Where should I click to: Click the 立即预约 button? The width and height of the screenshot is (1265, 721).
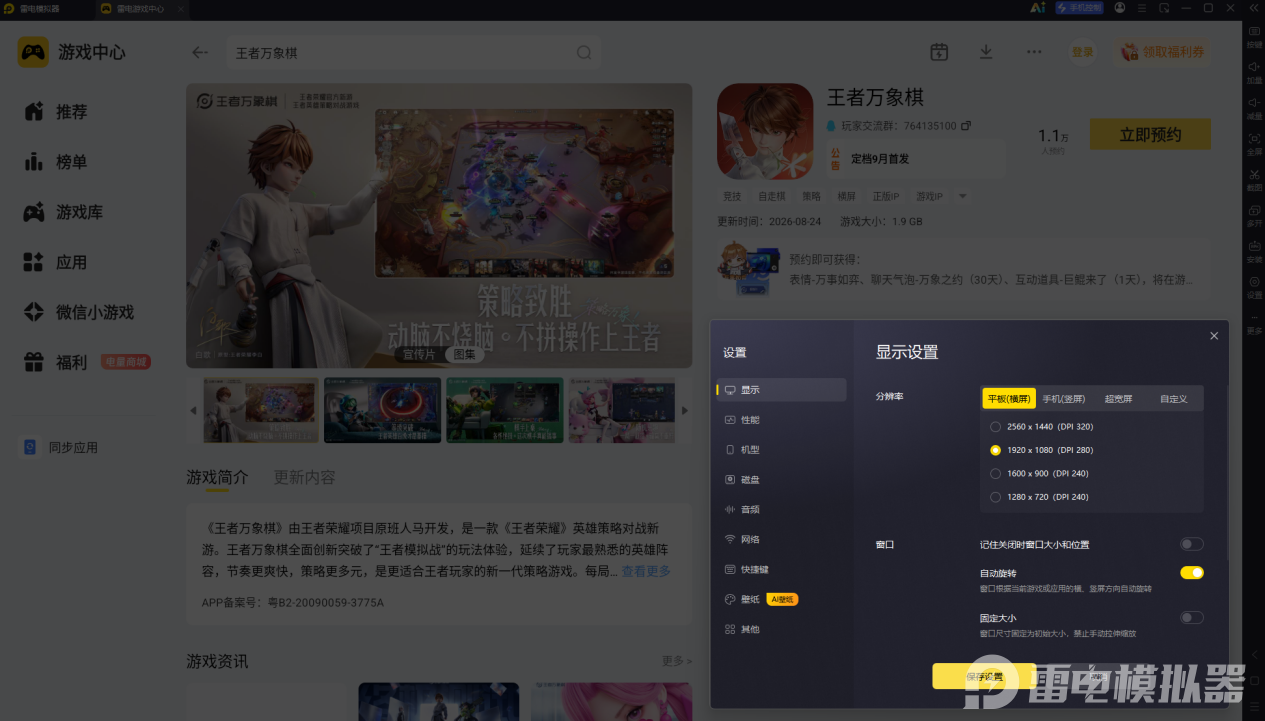point(1150,134)
